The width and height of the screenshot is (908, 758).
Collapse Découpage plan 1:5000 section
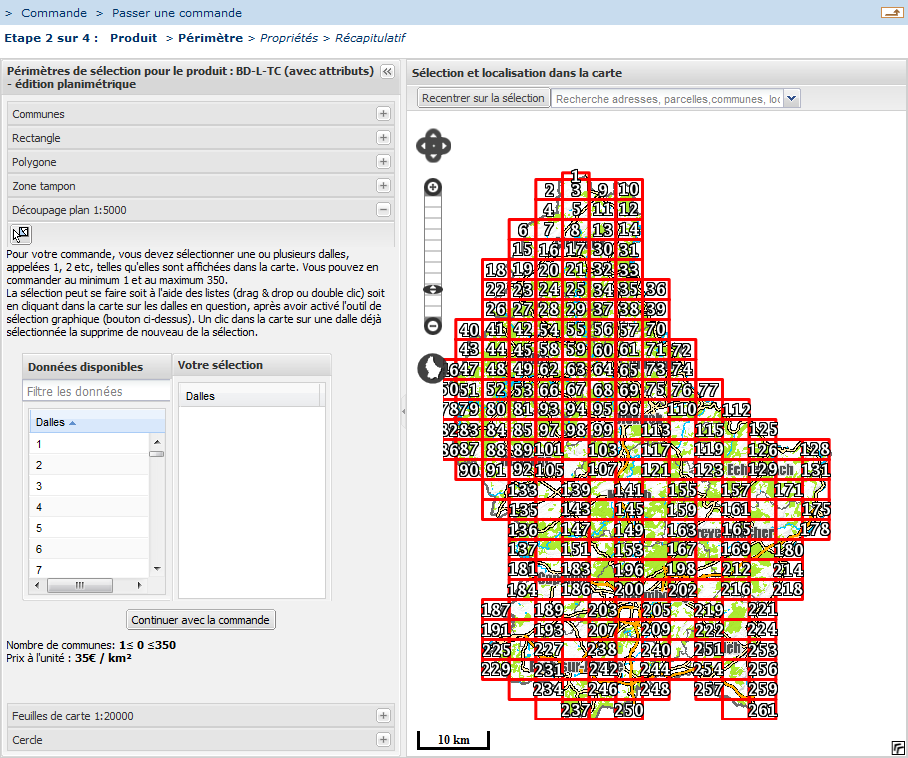tap(383, 210)
